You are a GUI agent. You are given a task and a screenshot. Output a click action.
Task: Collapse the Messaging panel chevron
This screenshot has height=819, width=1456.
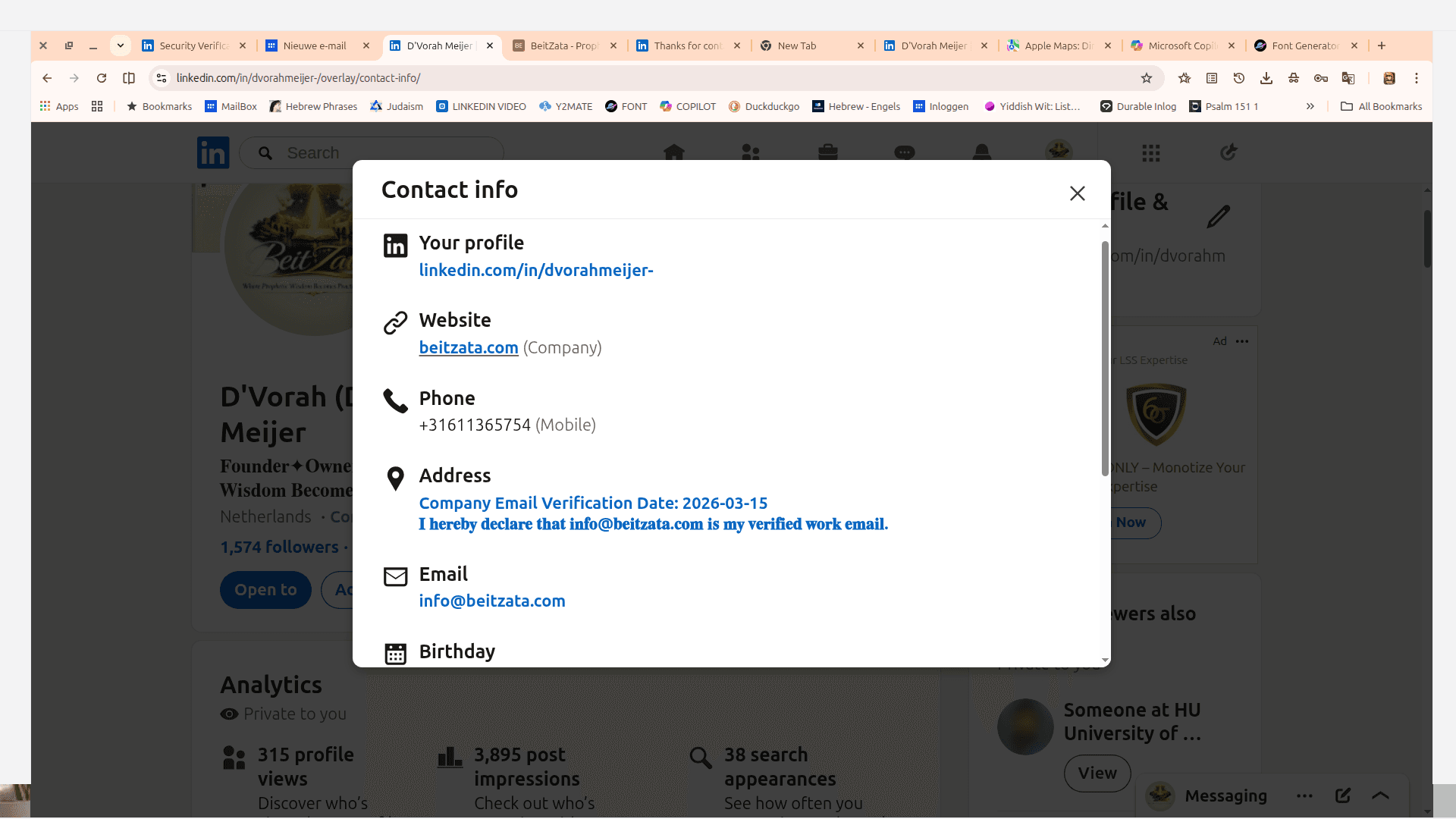(1380, 795)
